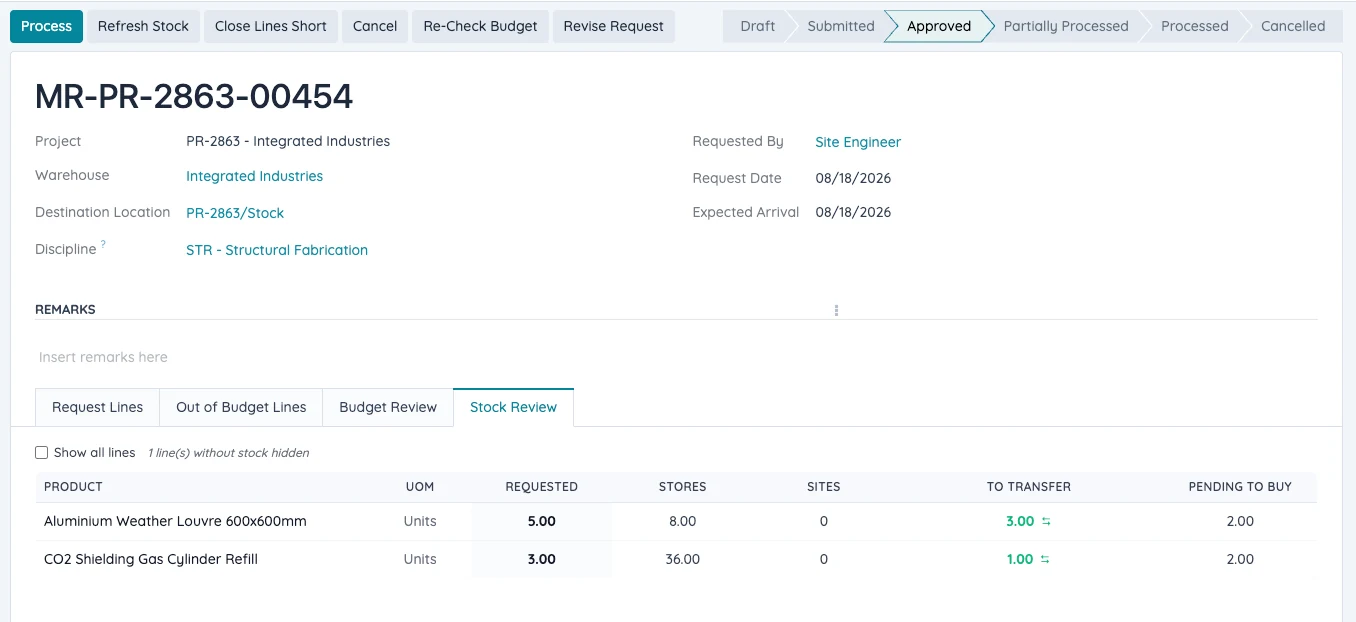Select the Cancelled status stage
The height and width of the screenshot is (622, 1356).
[1293, 26]
